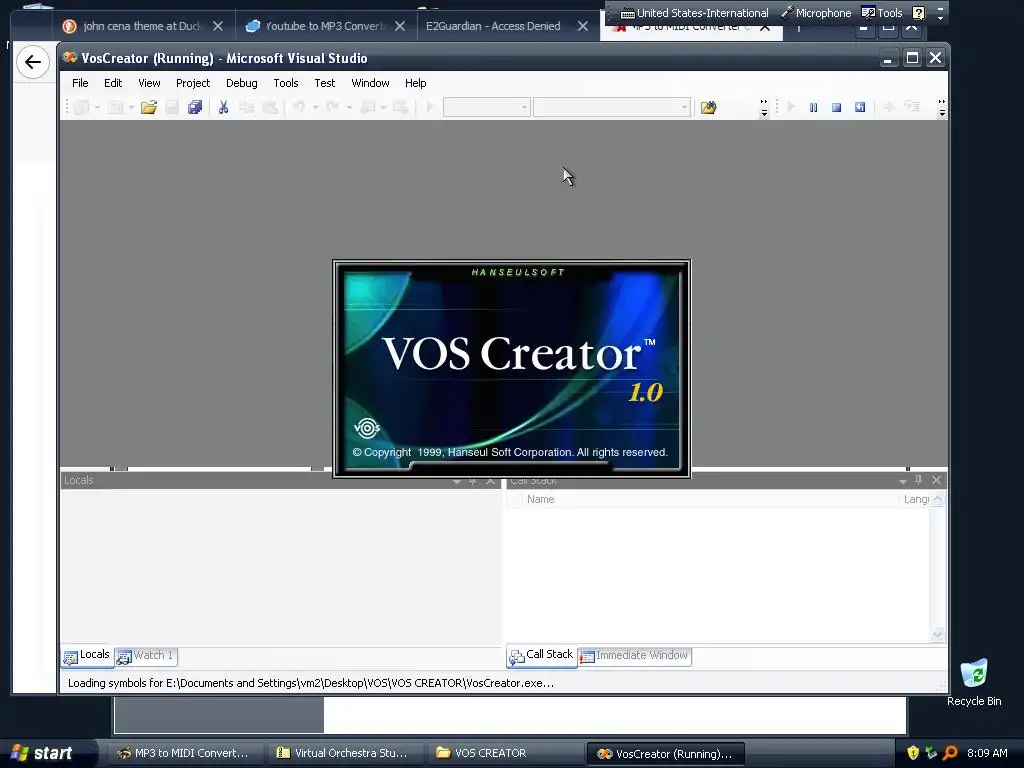
Task: Open the View menu
Action: [149, 83]
